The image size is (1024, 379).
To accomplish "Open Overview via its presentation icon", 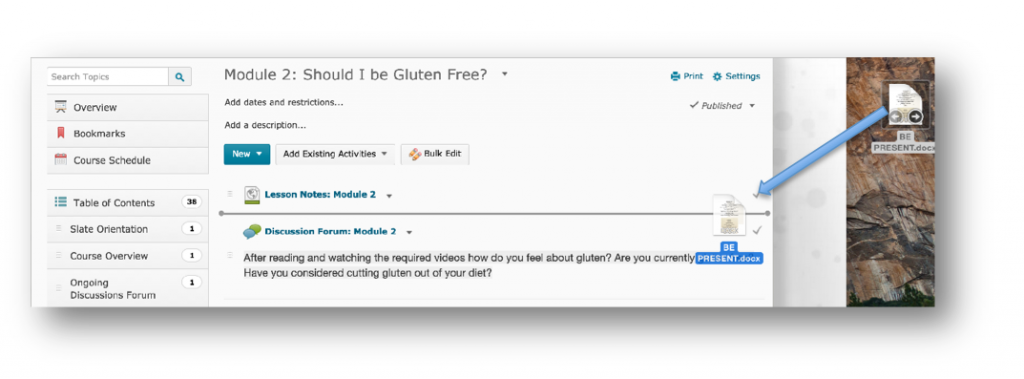I will point(61,107).
